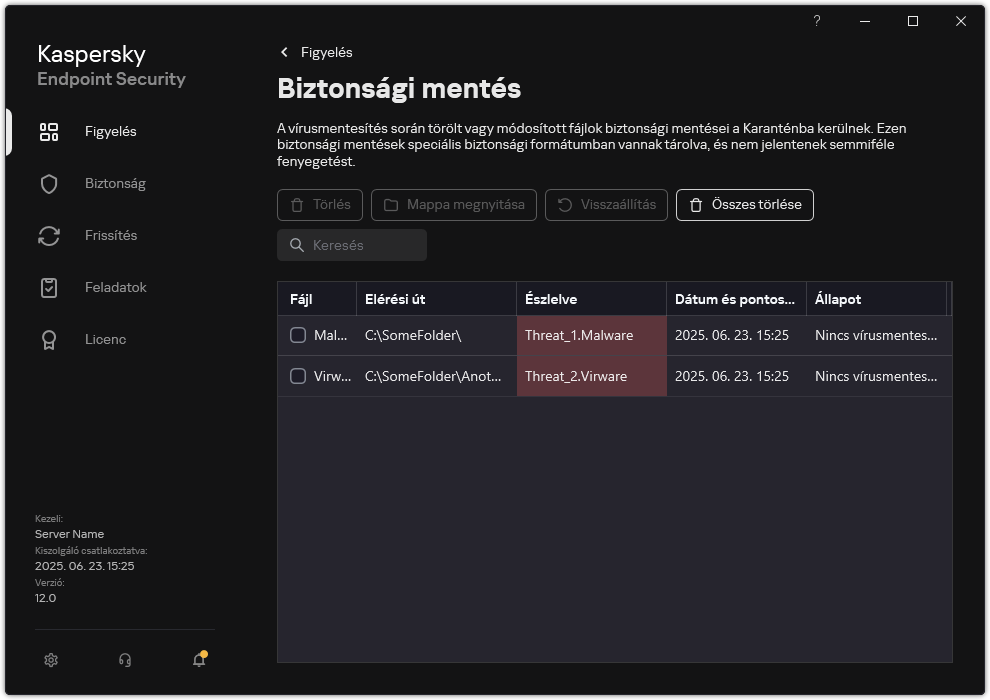Open application settings via gear icon
This screenshot has height=700, width=990.
point(50,660)
